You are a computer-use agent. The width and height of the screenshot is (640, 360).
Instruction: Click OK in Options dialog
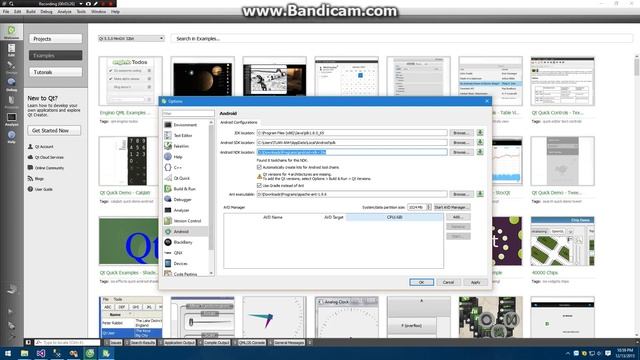[421, 282]
